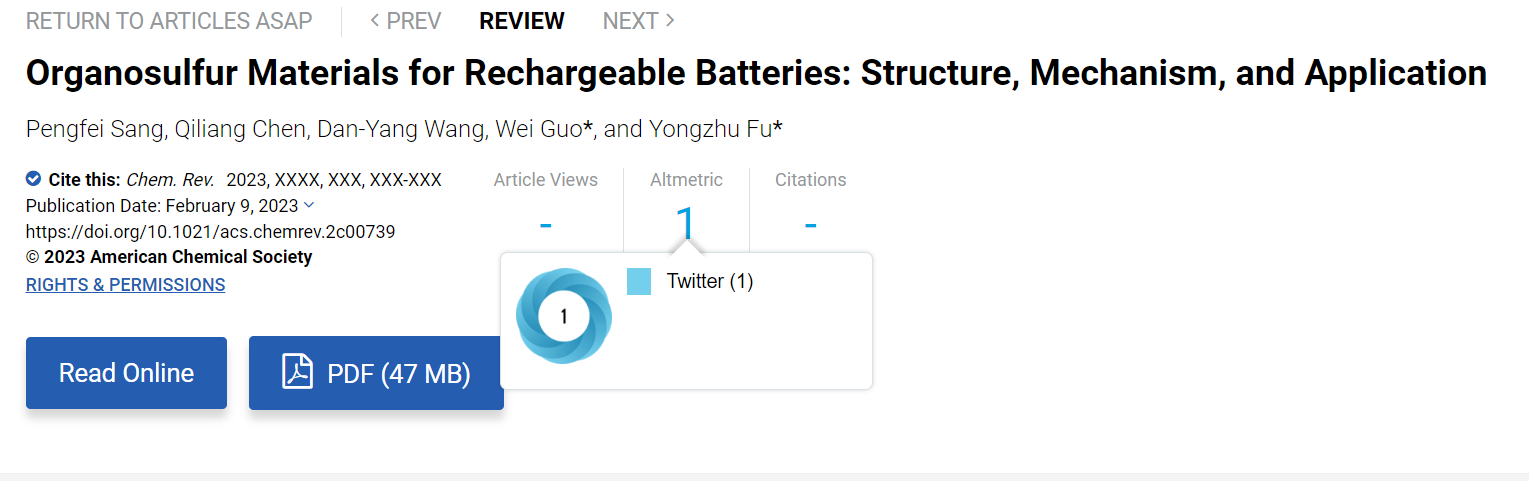Viewport: 1529px width, 481px height.
Task: Click the Altmetric donut badge
Action: point(563,316)
